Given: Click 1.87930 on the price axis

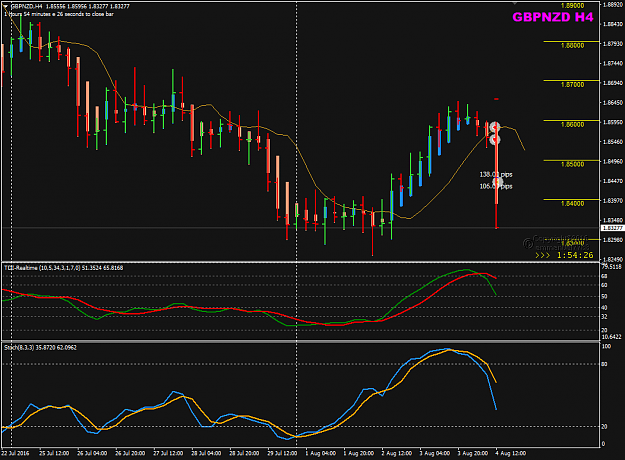Looking at the screenshot, I should [613, 43].
